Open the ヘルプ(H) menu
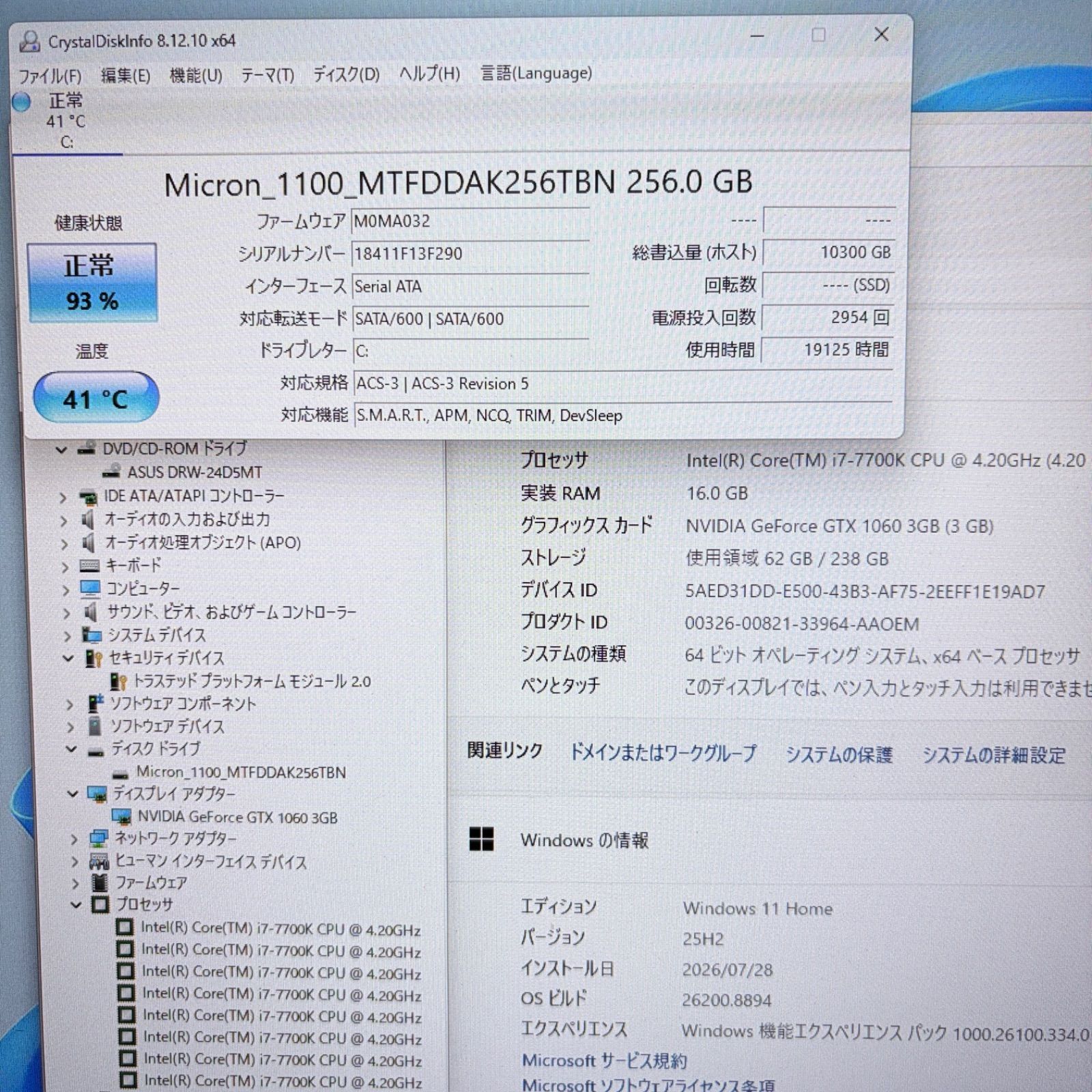1092x1092 pixels. click(x=429, y=73)
